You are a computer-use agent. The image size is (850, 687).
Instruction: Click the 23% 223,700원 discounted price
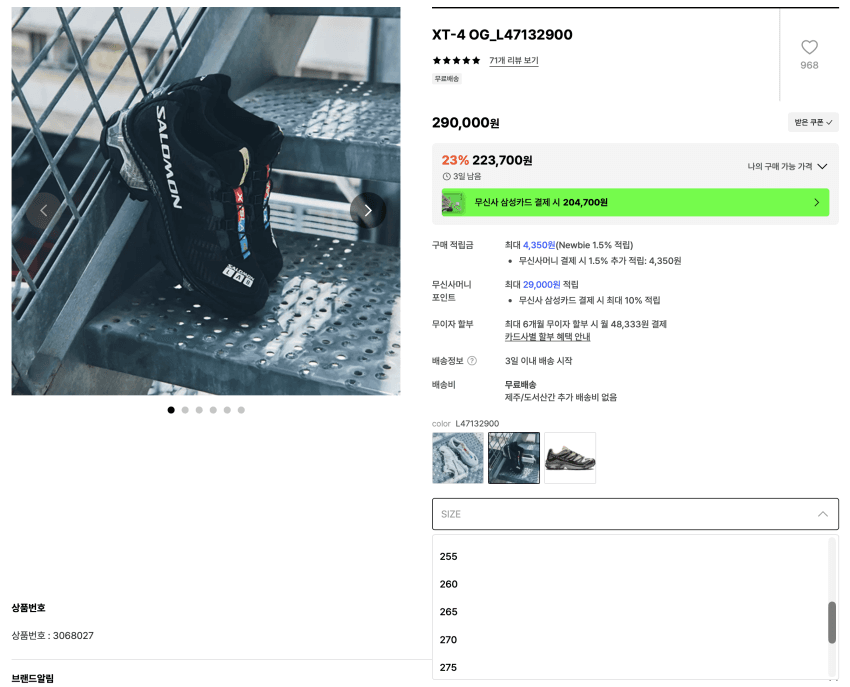click(487, 160)
